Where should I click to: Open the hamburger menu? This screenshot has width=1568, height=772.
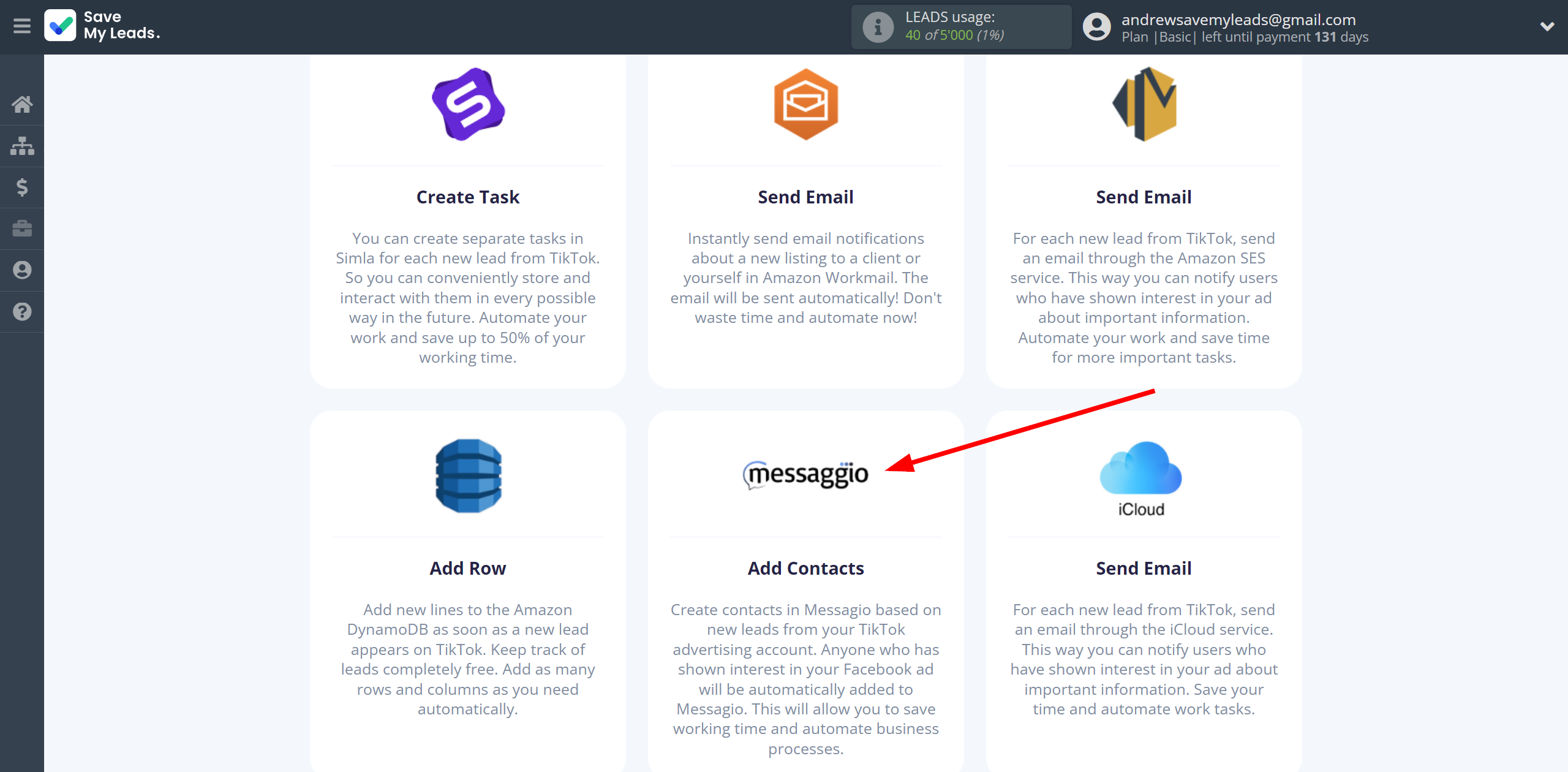click(x=22, y=26)
